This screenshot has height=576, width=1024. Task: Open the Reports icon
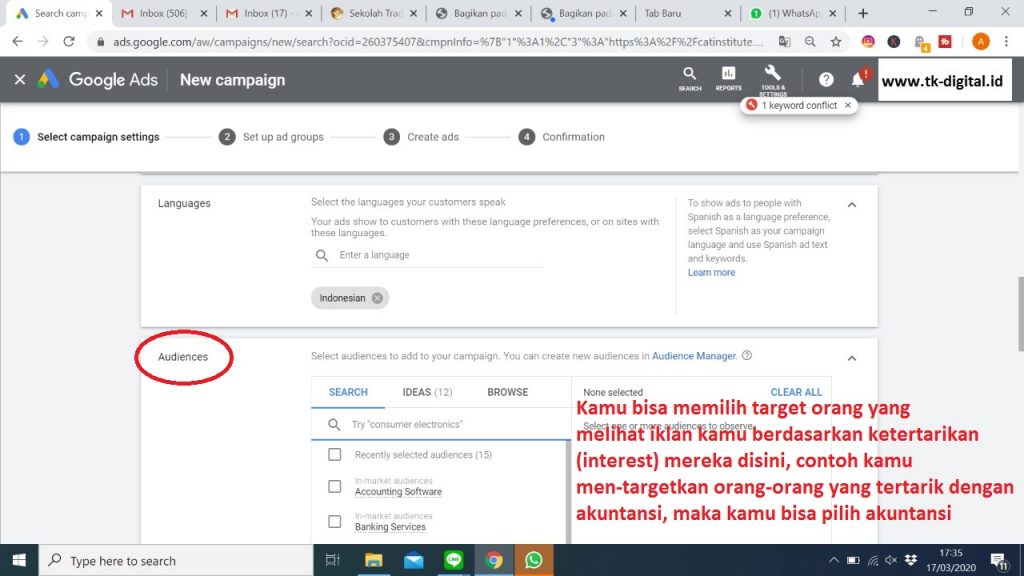pyautogui.click(x=728, y=78)
